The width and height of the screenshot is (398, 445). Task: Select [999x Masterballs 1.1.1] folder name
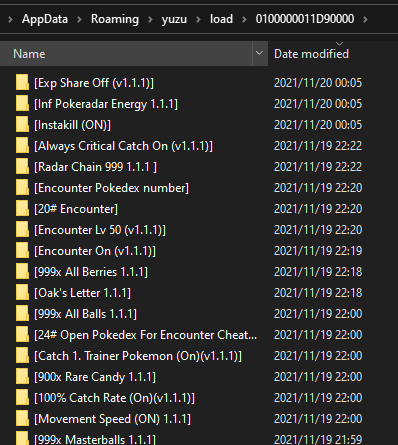(x=95, y=439)
